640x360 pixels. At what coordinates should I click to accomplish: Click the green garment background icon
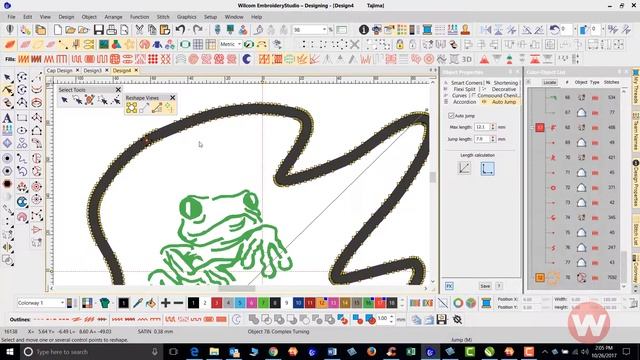click(104, 303)
